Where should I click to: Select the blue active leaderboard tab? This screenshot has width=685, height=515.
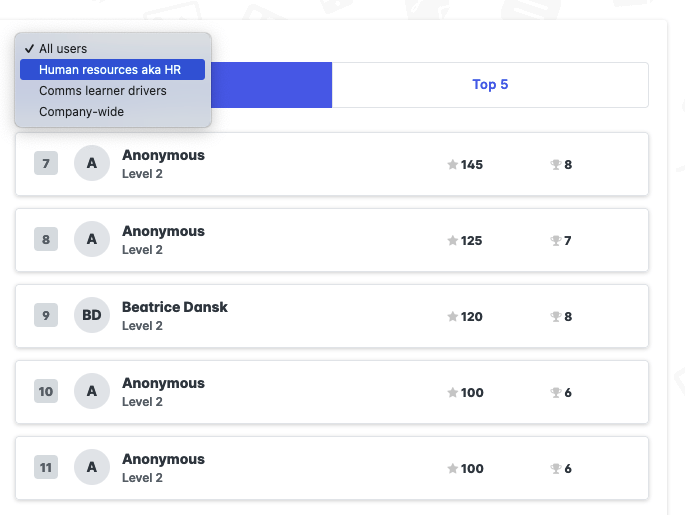click(272, 85)
